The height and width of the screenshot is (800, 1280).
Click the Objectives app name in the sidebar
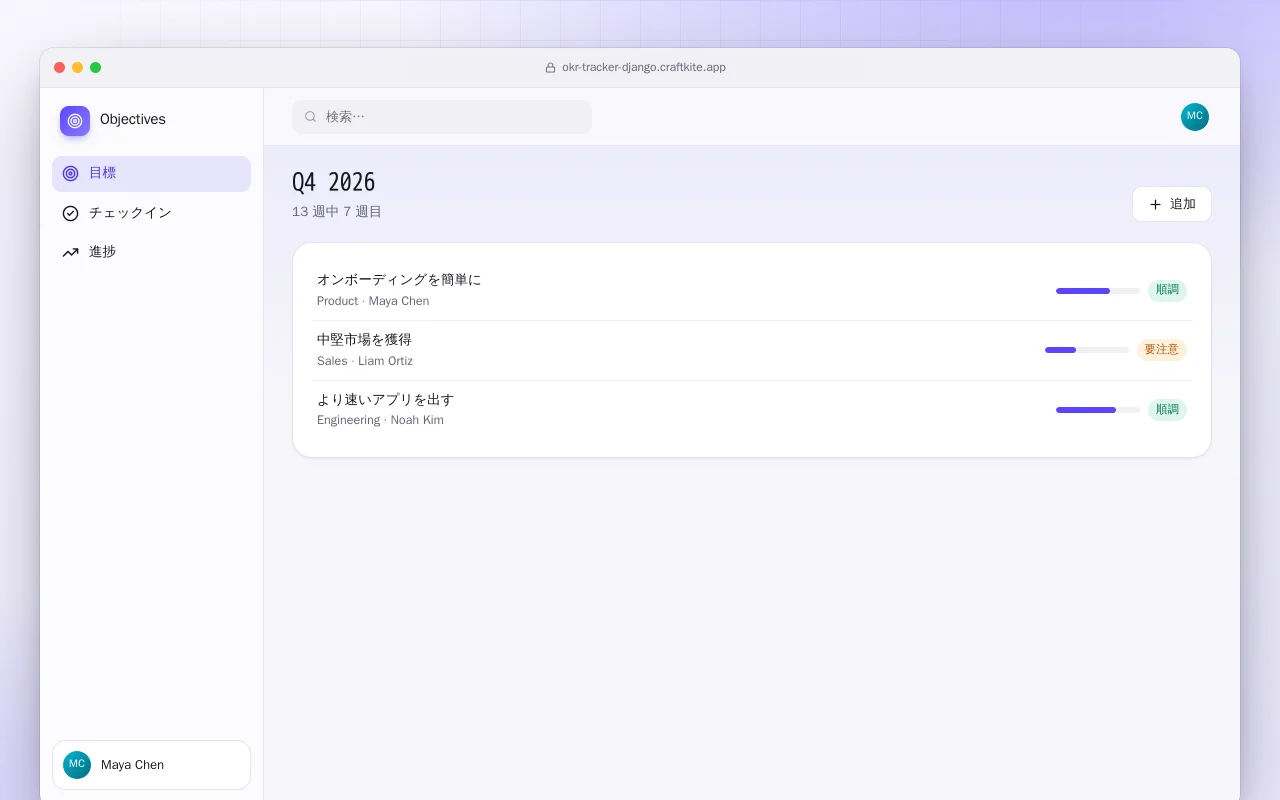133,120
